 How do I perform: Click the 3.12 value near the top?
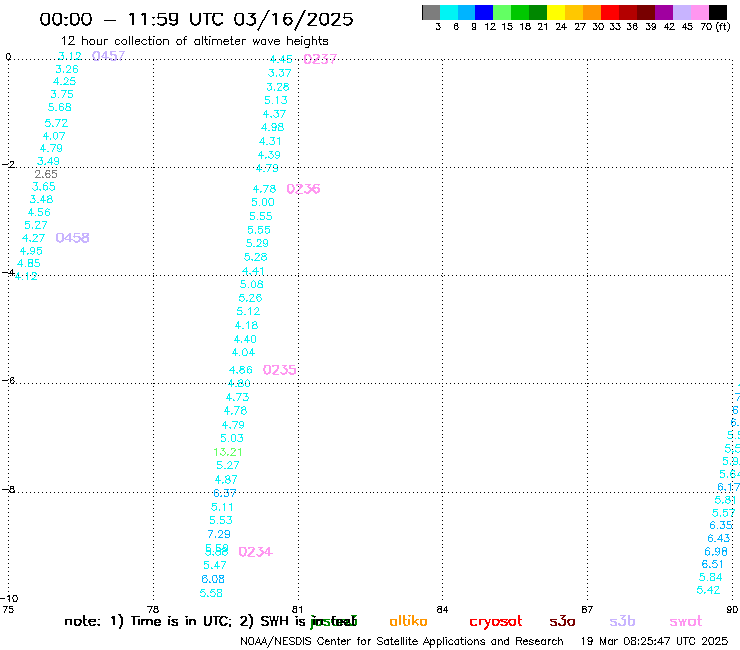point(70,56)
